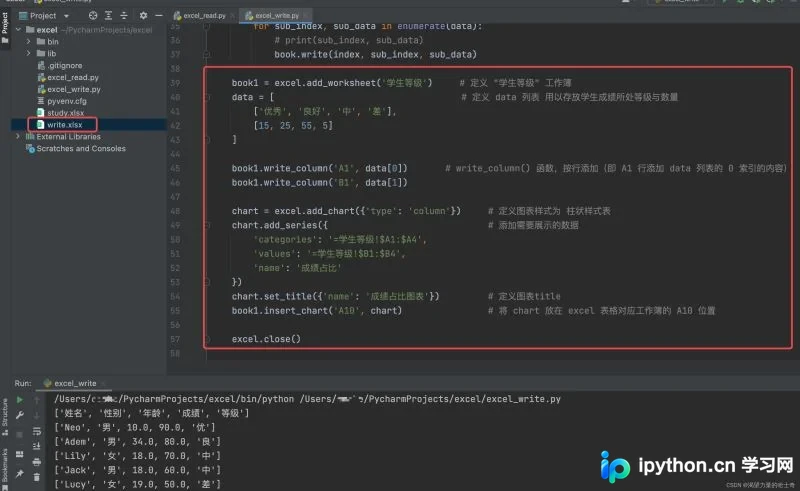
Task: Click locate opened file target icon
Action: [93, 16]
